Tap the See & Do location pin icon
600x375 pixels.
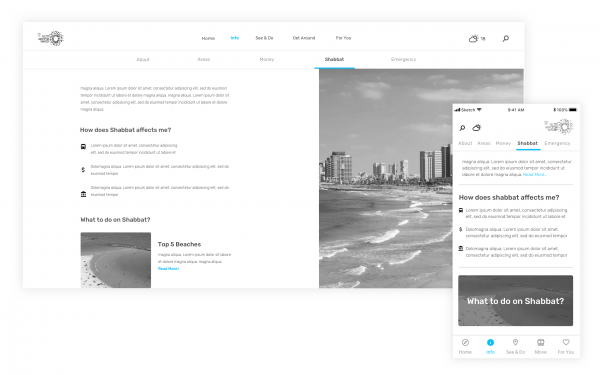point(515,342)
